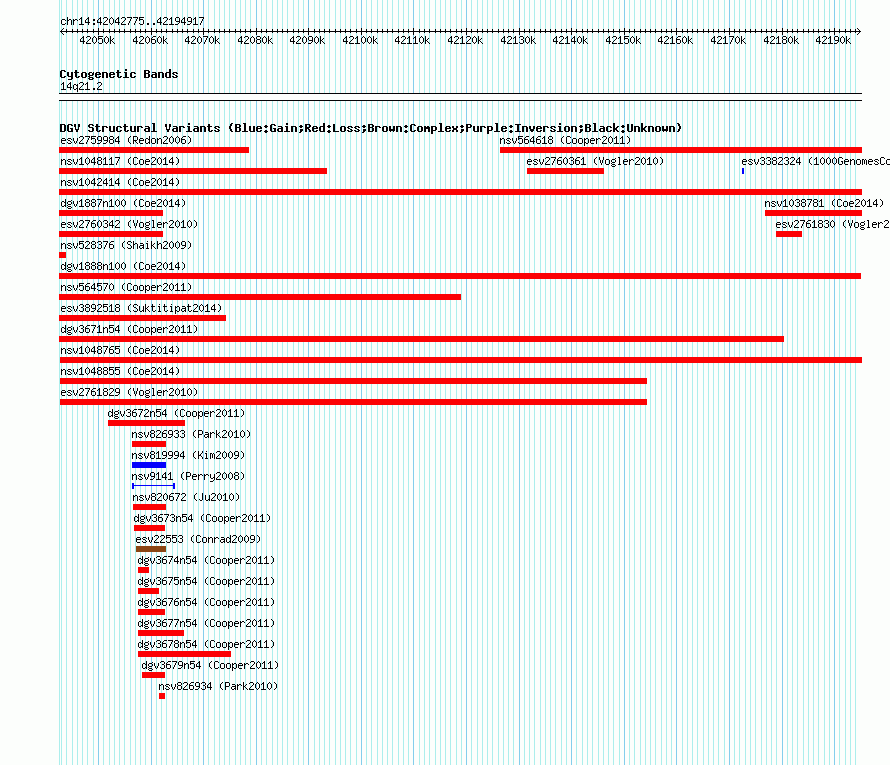The width and height of the screenshot is (890, 765).
Task: Select the nsv528376 tiny red loss bar
Action: click(62, 255)
